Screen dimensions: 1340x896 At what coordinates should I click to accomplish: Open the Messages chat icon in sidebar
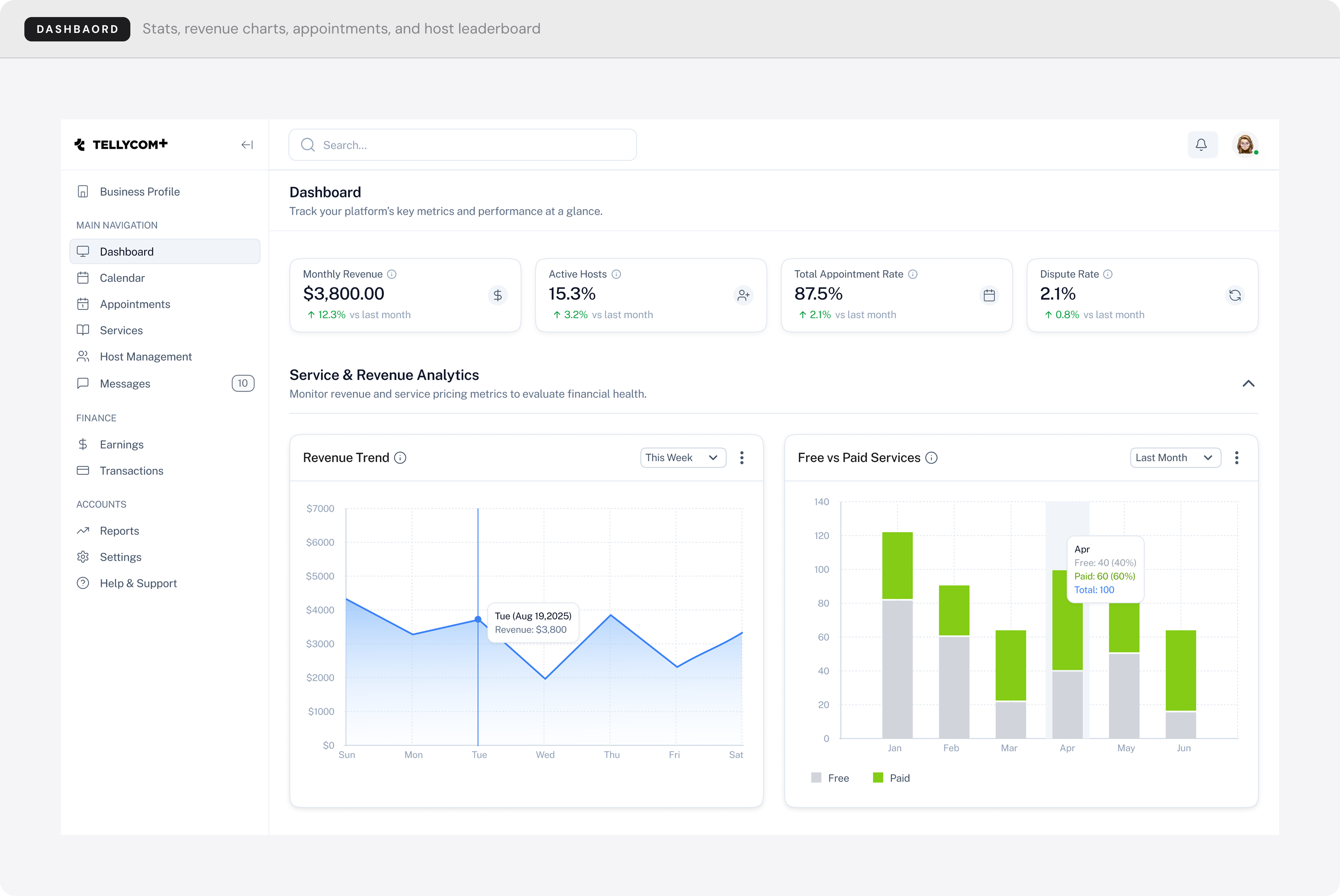[83, 383]
